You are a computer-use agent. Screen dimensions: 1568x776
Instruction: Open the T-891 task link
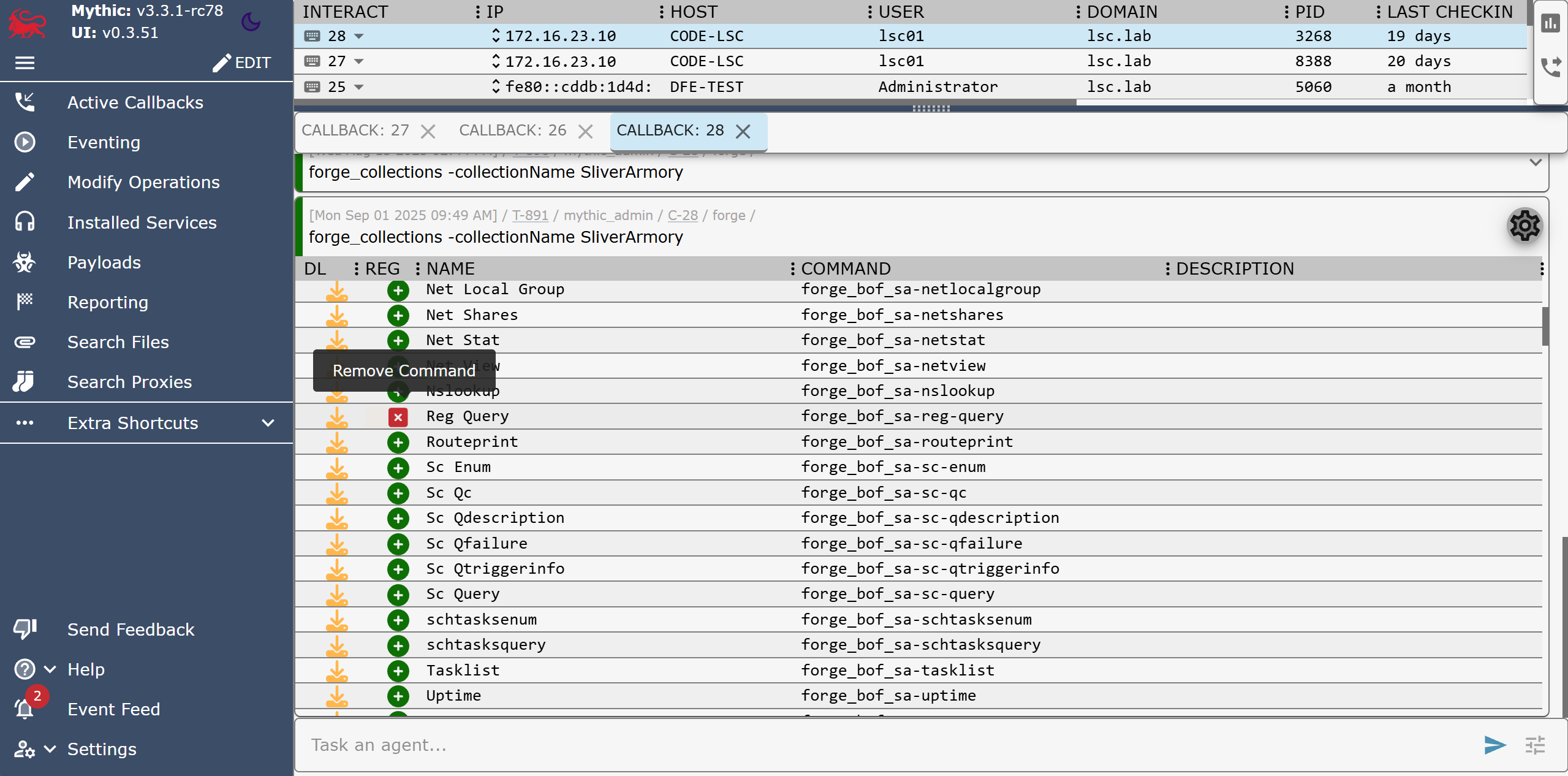point(530,215)
